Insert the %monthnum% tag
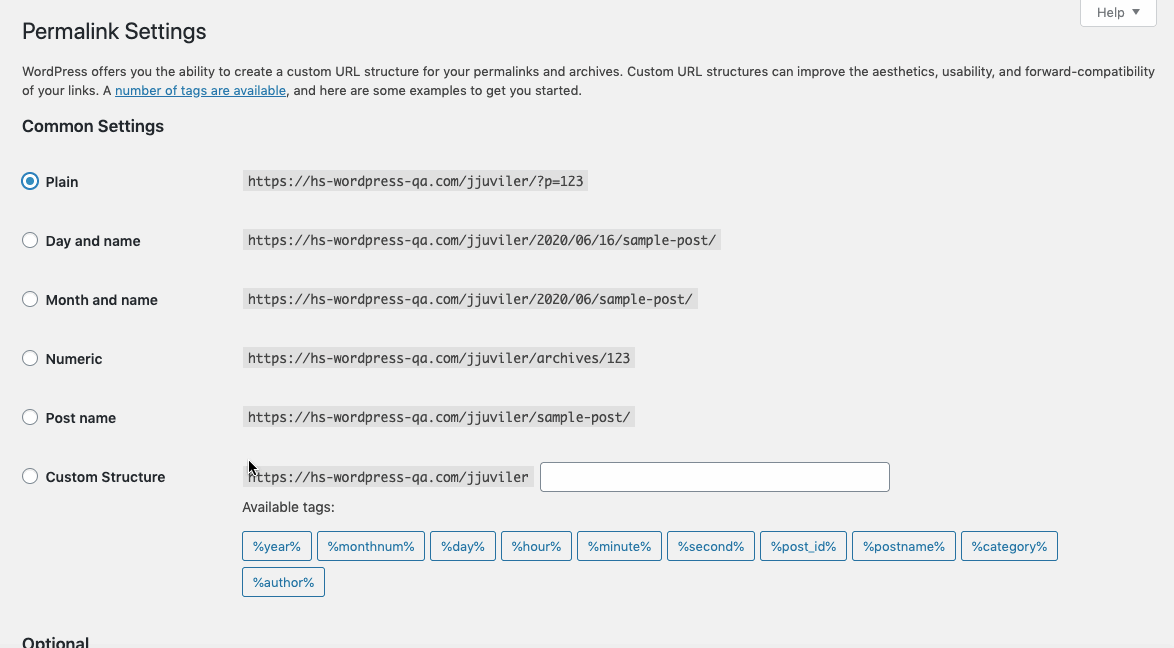This screenshot has height=648, width=1174. click(x=370, y=546)
